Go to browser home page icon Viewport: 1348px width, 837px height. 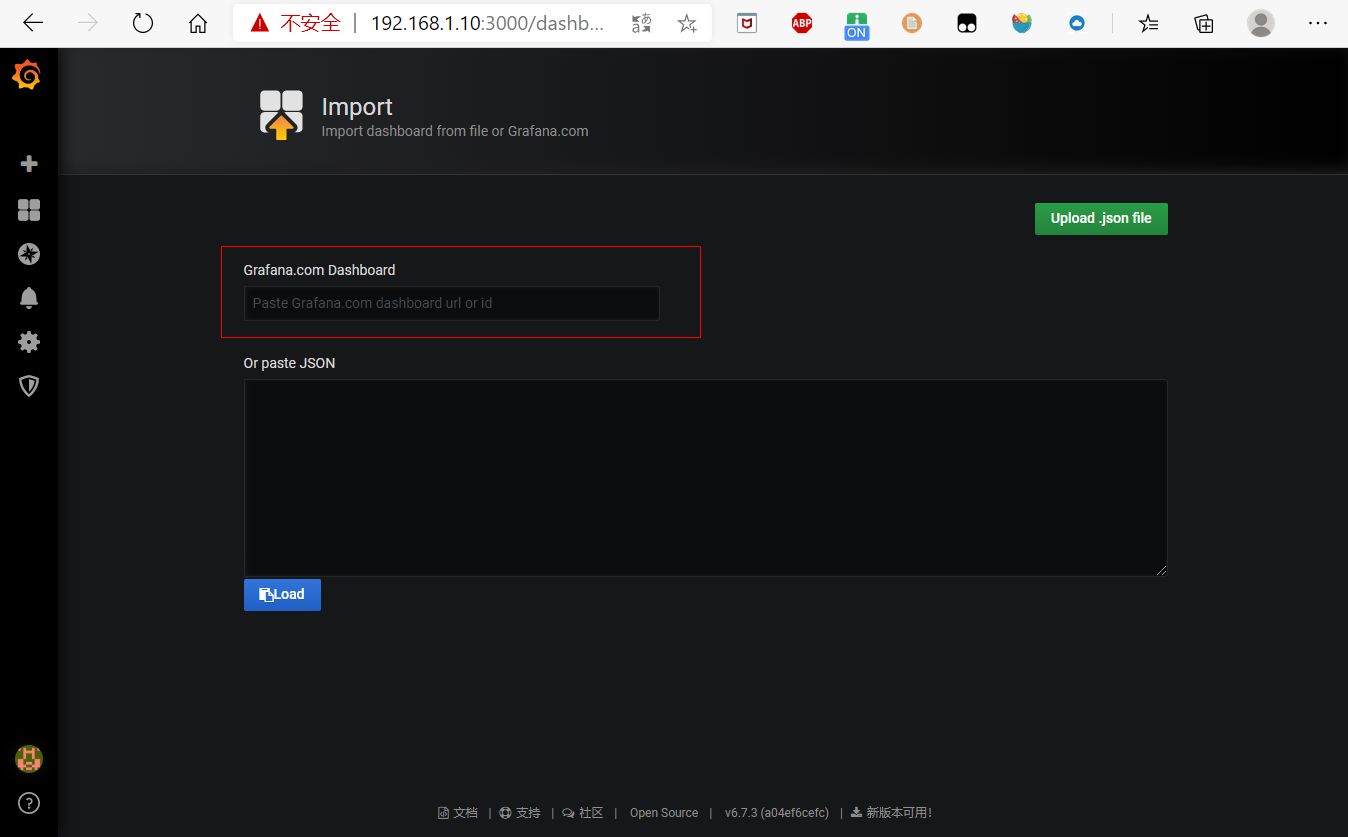[x=198, y=23]
